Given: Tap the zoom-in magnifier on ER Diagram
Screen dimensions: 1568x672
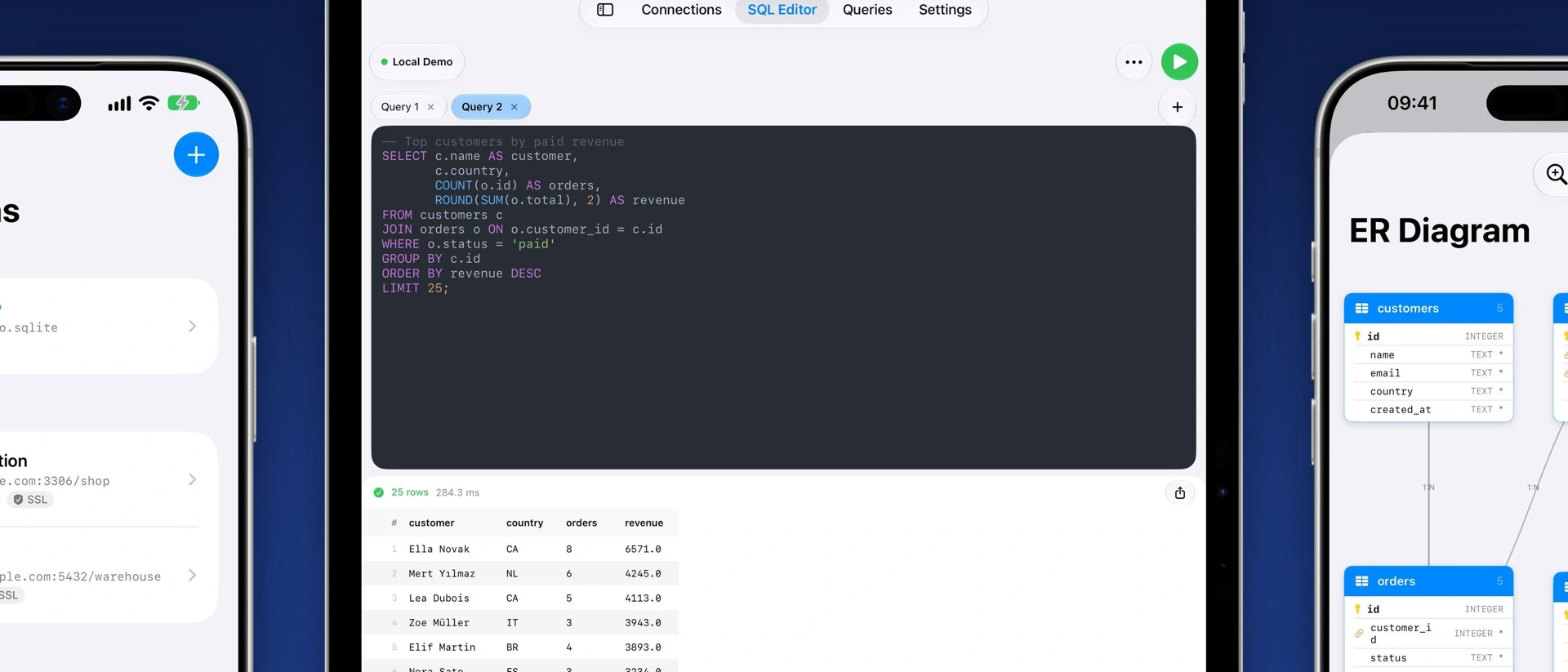Looking at the screenshot, I should (x=1556, y=174).
